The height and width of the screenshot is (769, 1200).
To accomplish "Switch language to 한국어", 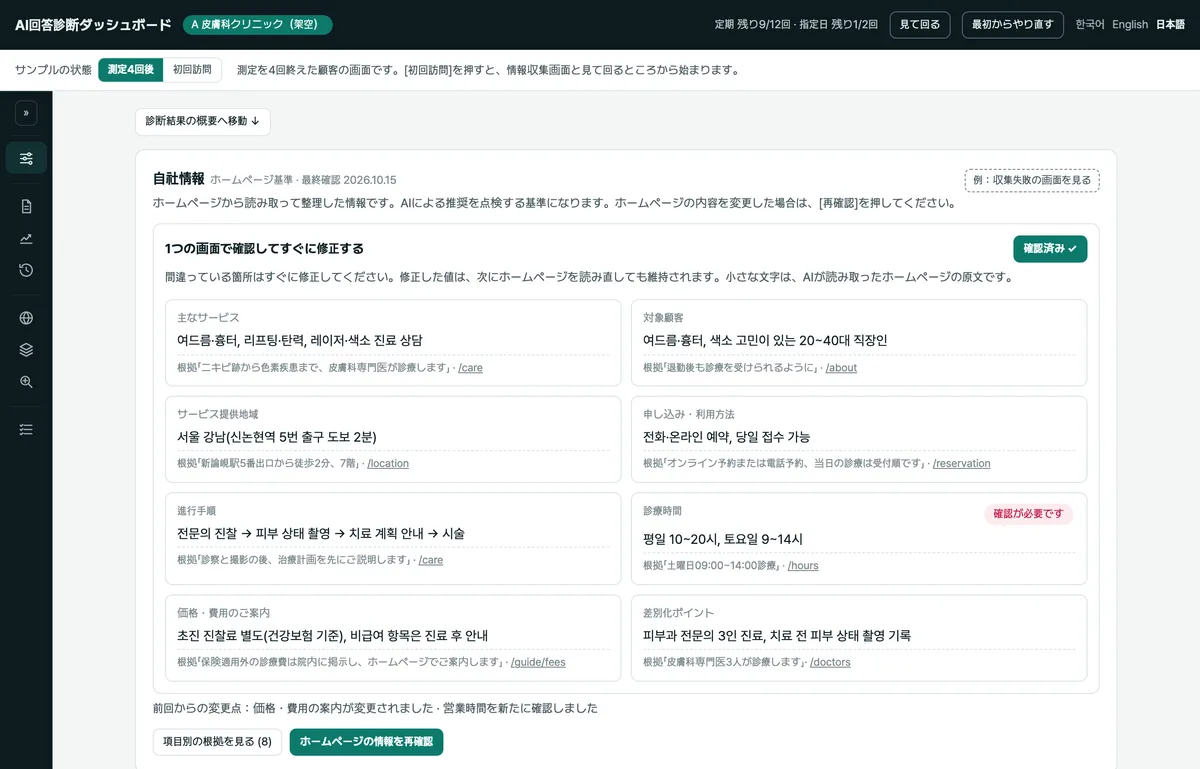I will point(1089,25).
